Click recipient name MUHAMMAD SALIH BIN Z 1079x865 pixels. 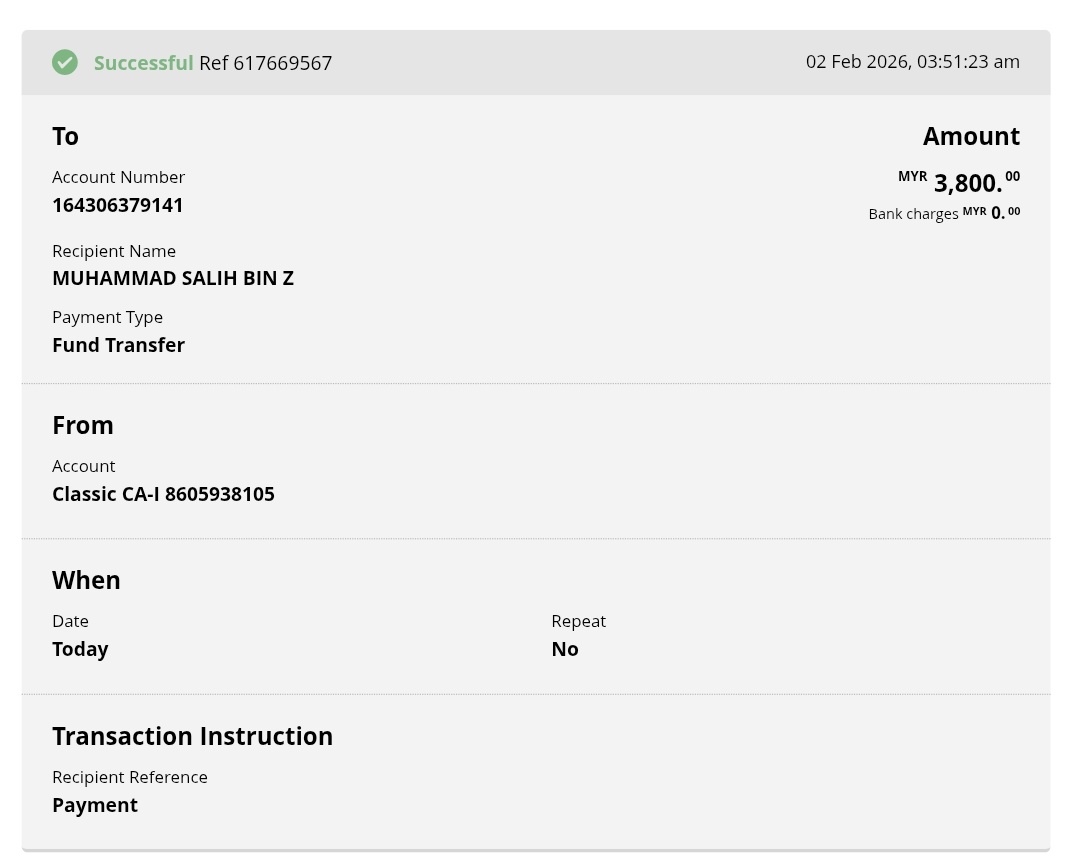pos(173,278)
